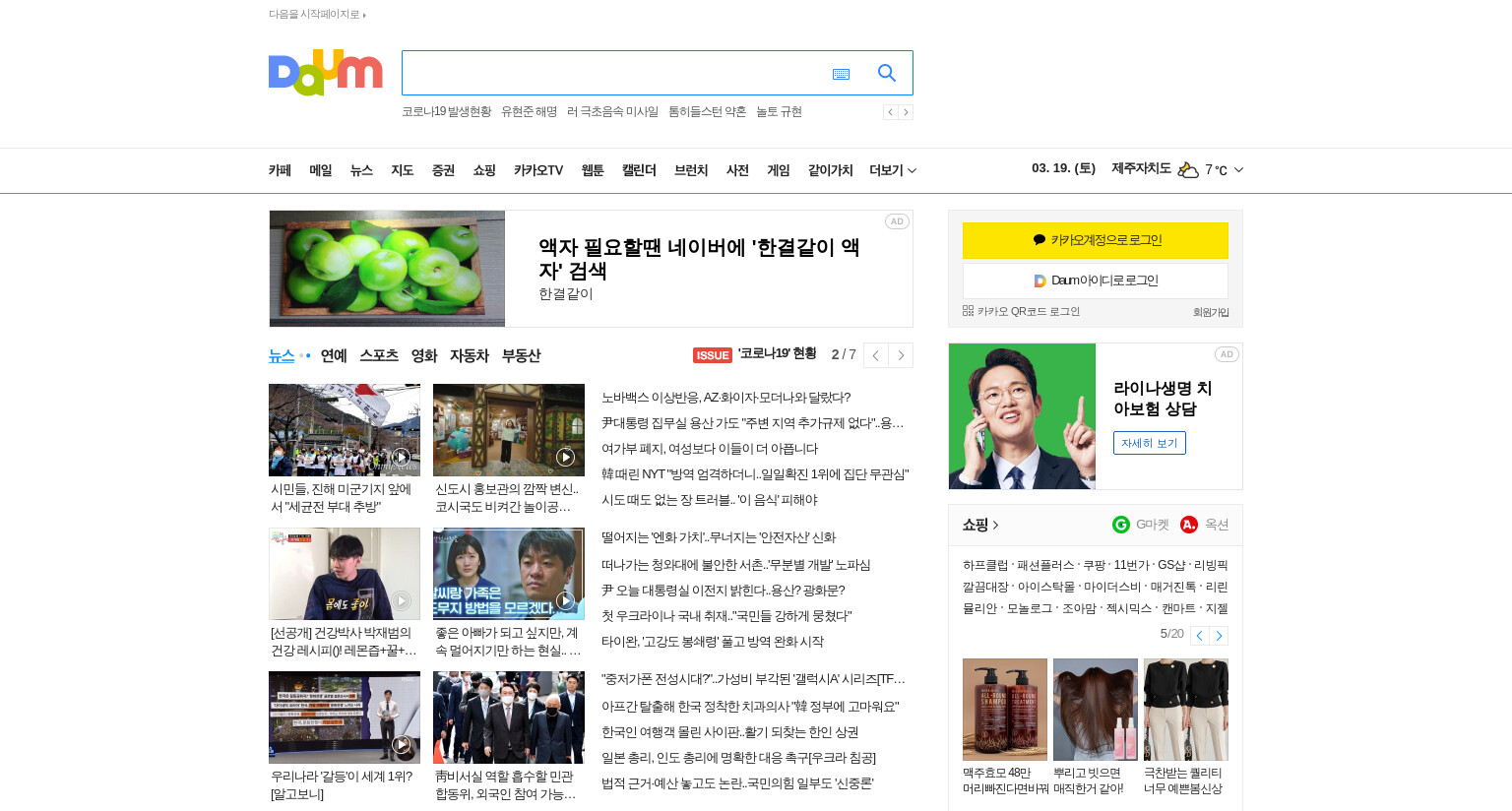The image size is (1512, 811).
Task: Show next trending search keywords
Action: click(906, 112)
